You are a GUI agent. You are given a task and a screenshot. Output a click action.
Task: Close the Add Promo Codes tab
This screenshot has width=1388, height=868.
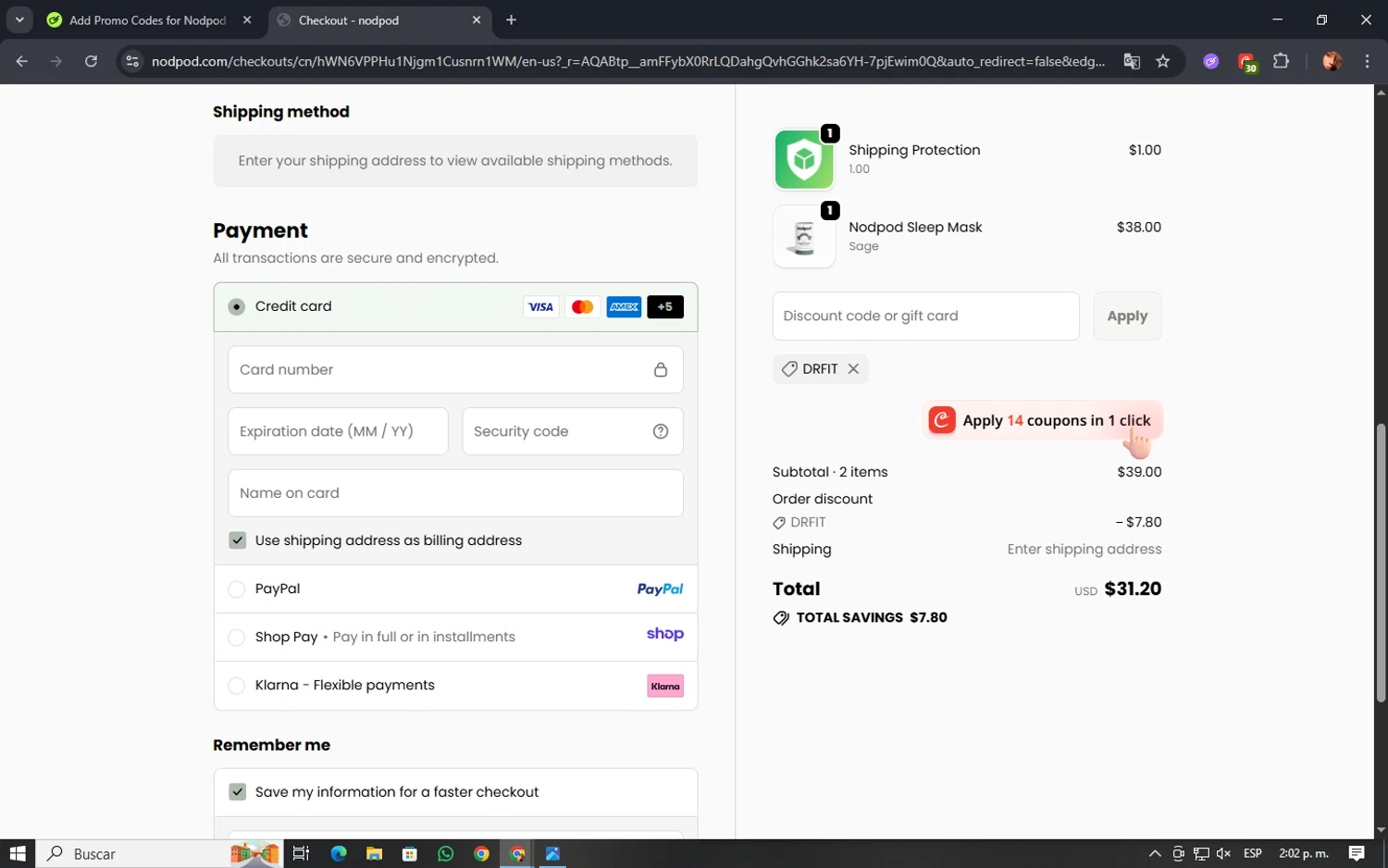pyautogui.click(x=247, y=19)
